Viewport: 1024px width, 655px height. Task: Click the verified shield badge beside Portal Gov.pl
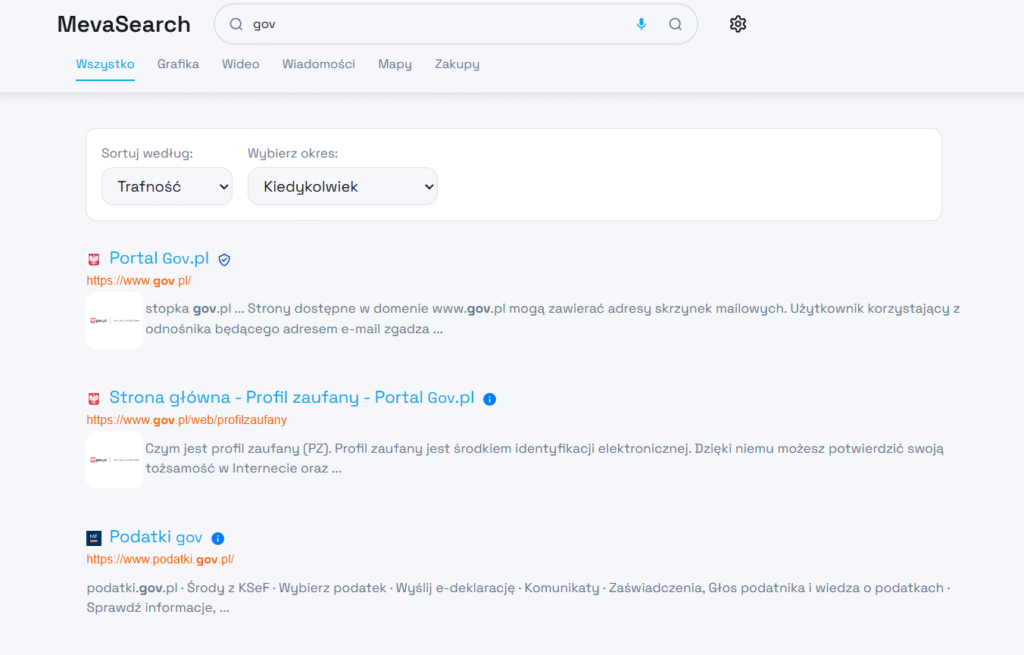224,259
